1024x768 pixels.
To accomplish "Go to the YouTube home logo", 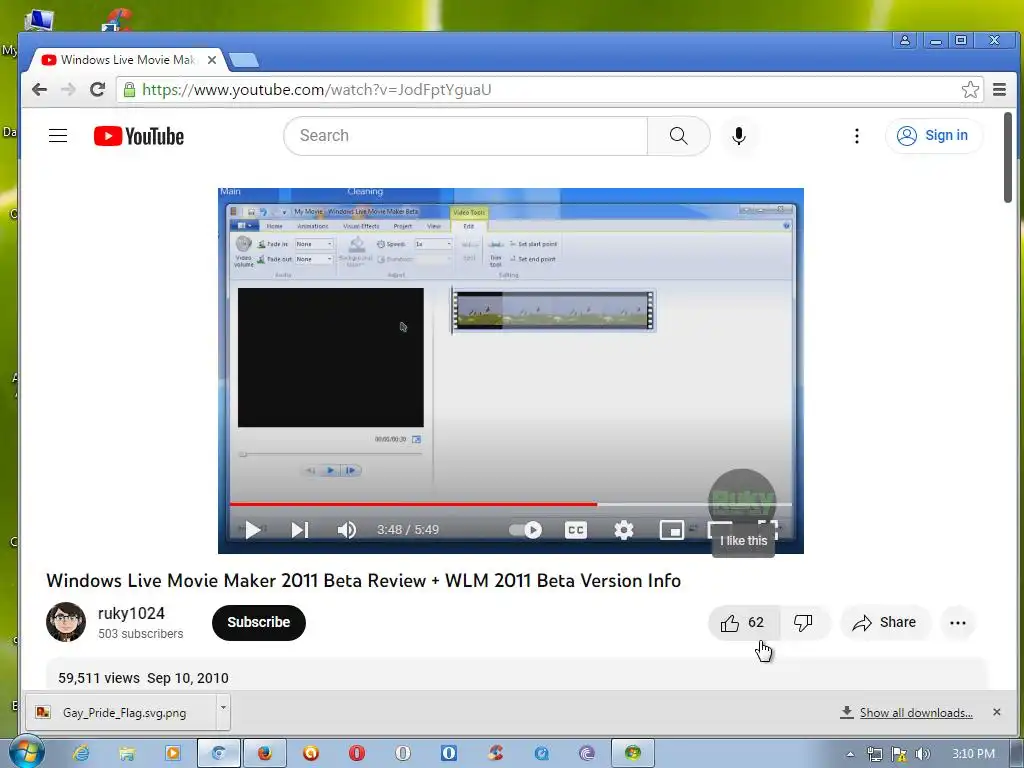I will coord(139,136).
